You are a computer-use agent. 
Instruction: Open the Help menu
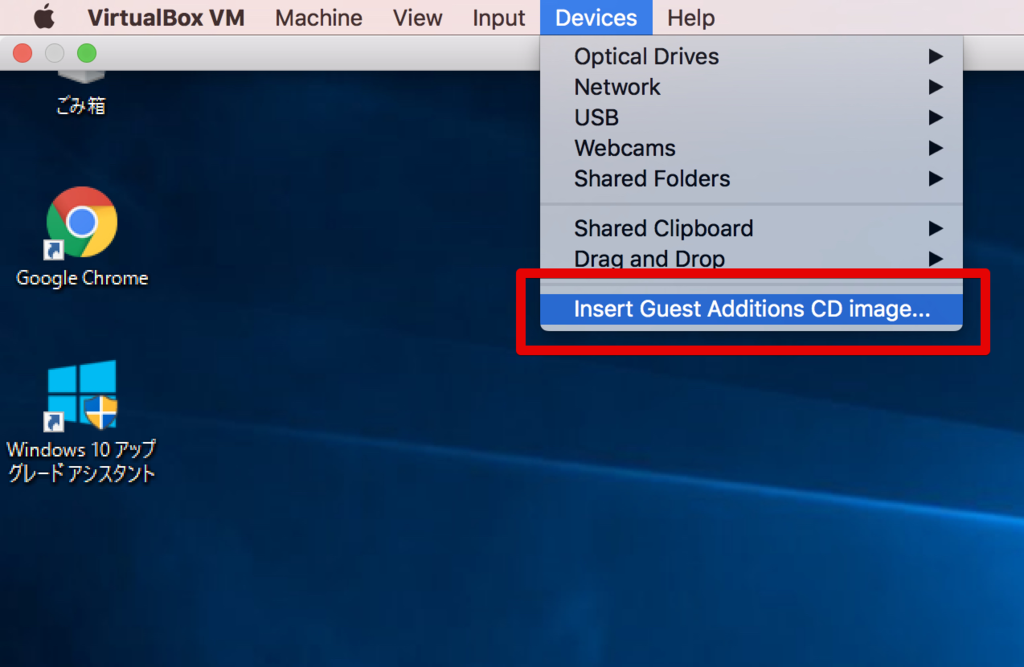[691, 18]
